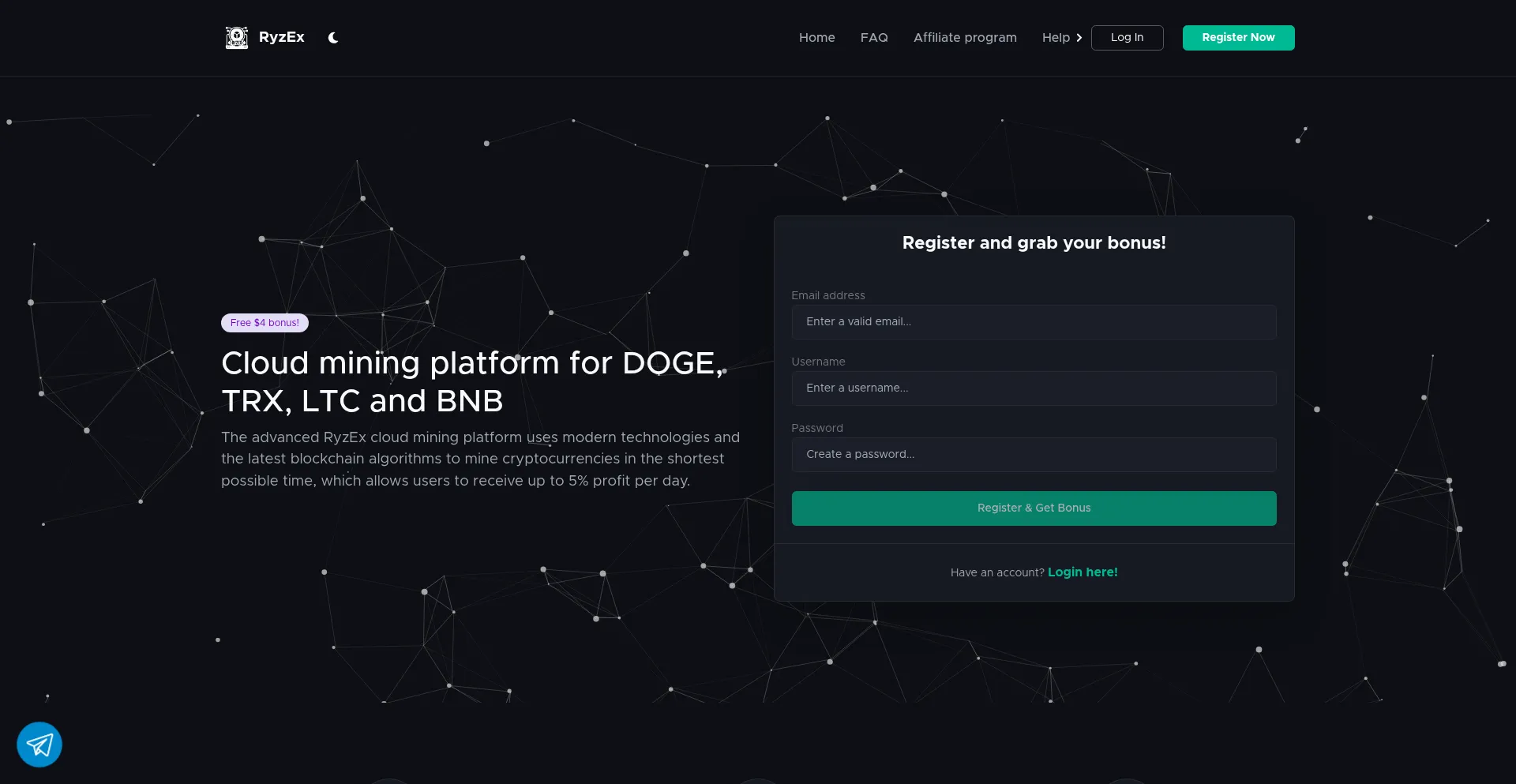Expand the Help menu
This screenshot has height=784, width=1516.
[x=1062, y=38]
